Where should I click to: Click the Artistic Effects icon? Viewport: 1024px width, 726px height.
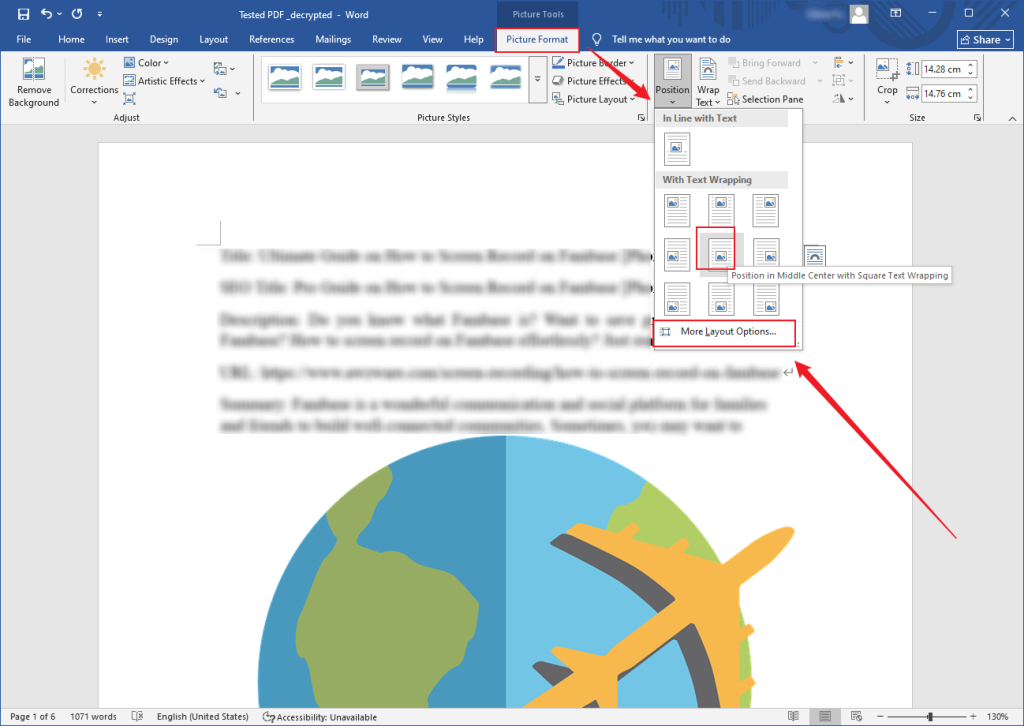130,81
